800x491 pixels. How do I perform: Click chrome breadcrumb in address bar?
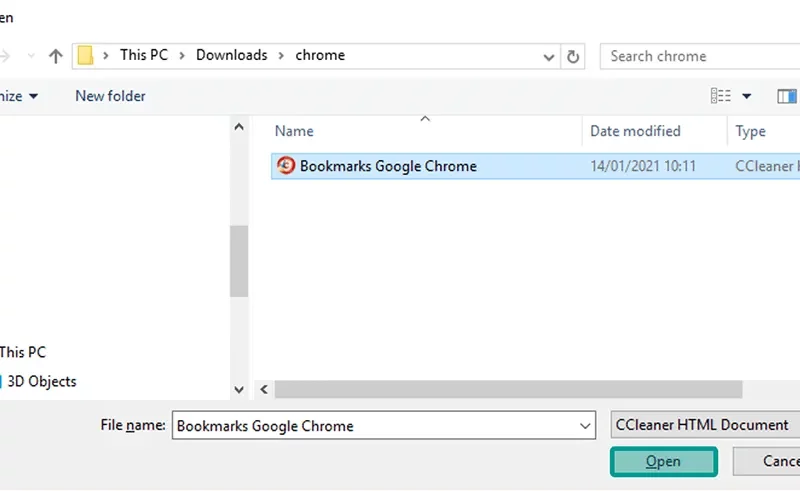click(x=320, y=55)
